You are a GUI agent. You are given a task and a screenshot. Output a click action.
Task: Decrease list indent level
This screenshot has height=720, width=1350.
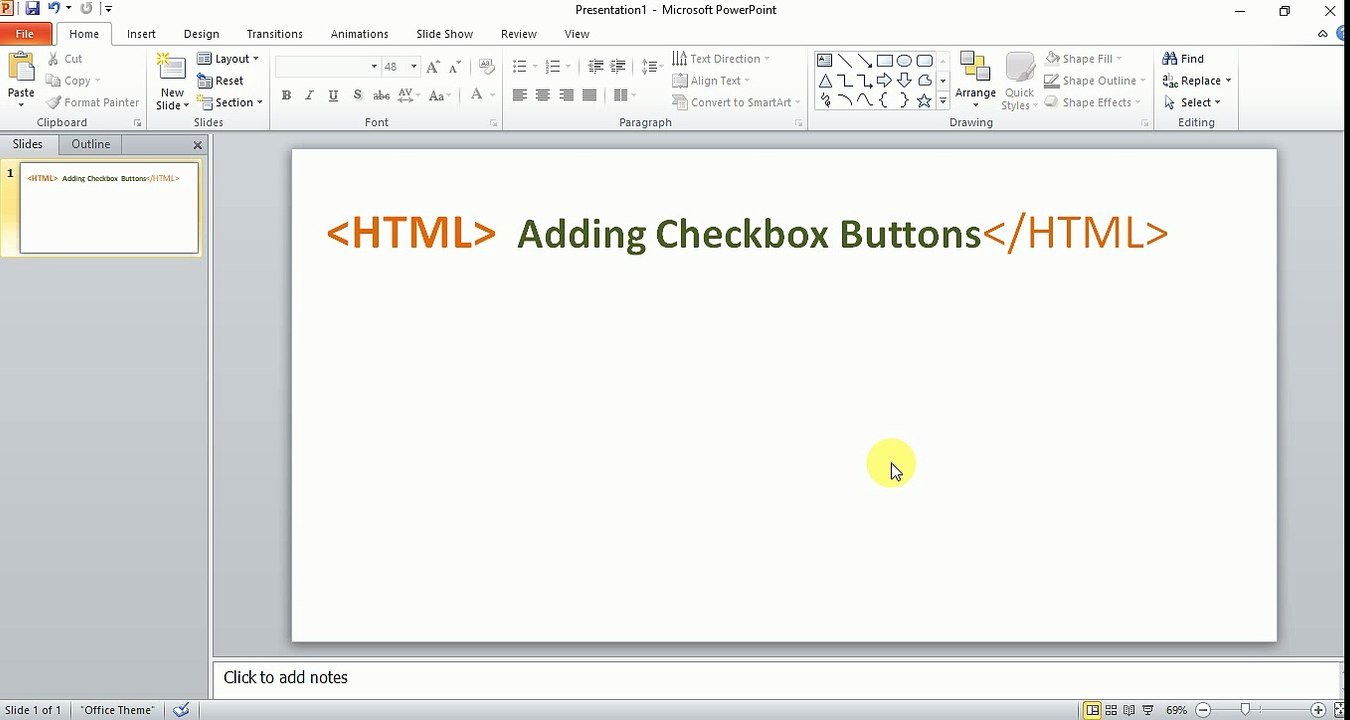pos(596,67)
